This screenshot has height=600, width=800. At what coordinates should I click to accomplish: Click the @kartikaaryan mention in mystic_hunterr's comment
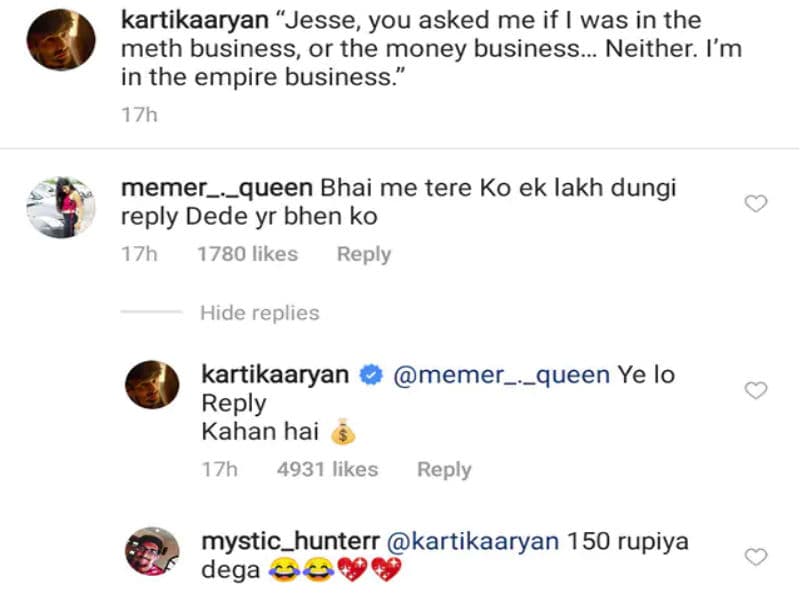472,541
